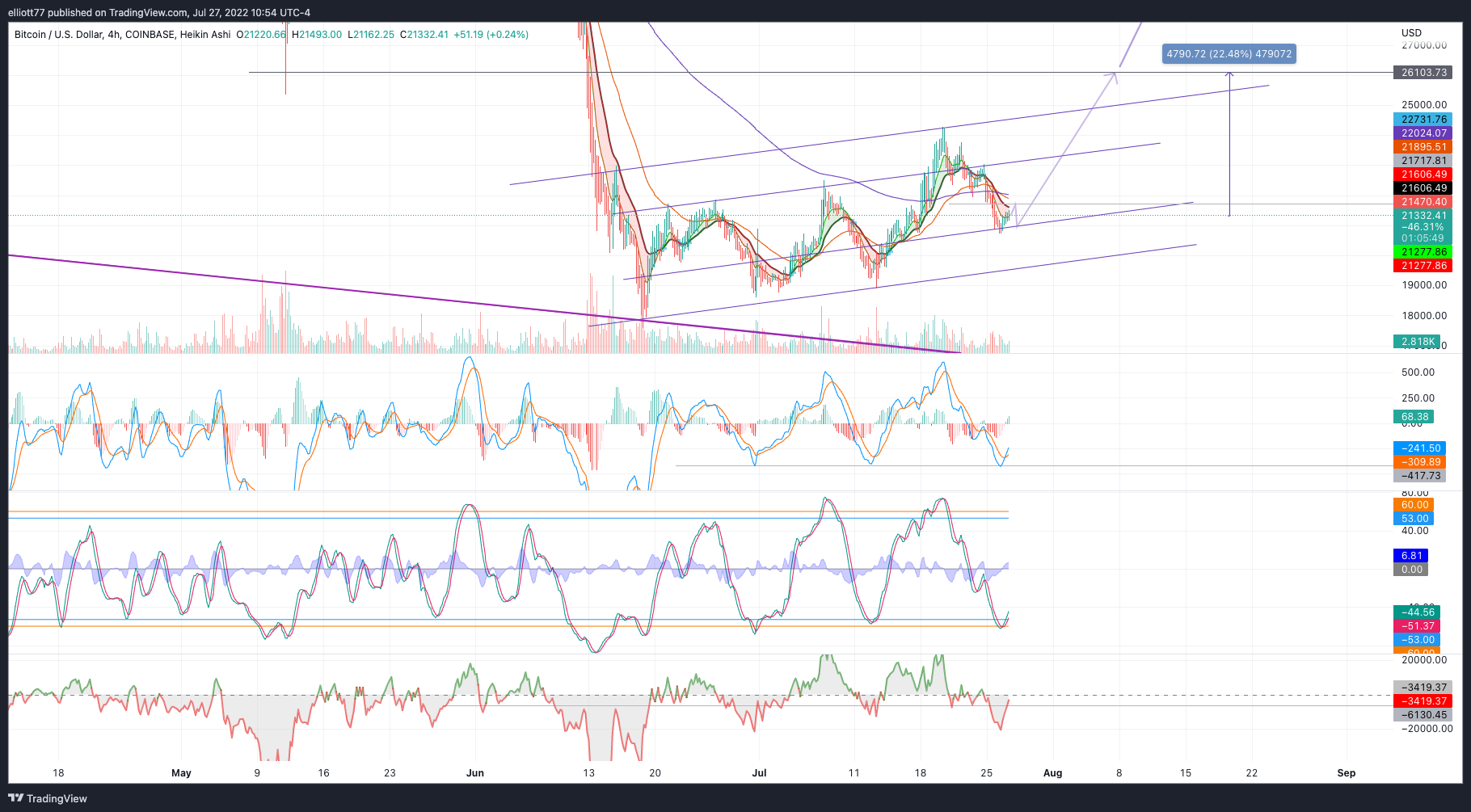
Task: Click the 9 date label on time axis
Action: [257, 773]
